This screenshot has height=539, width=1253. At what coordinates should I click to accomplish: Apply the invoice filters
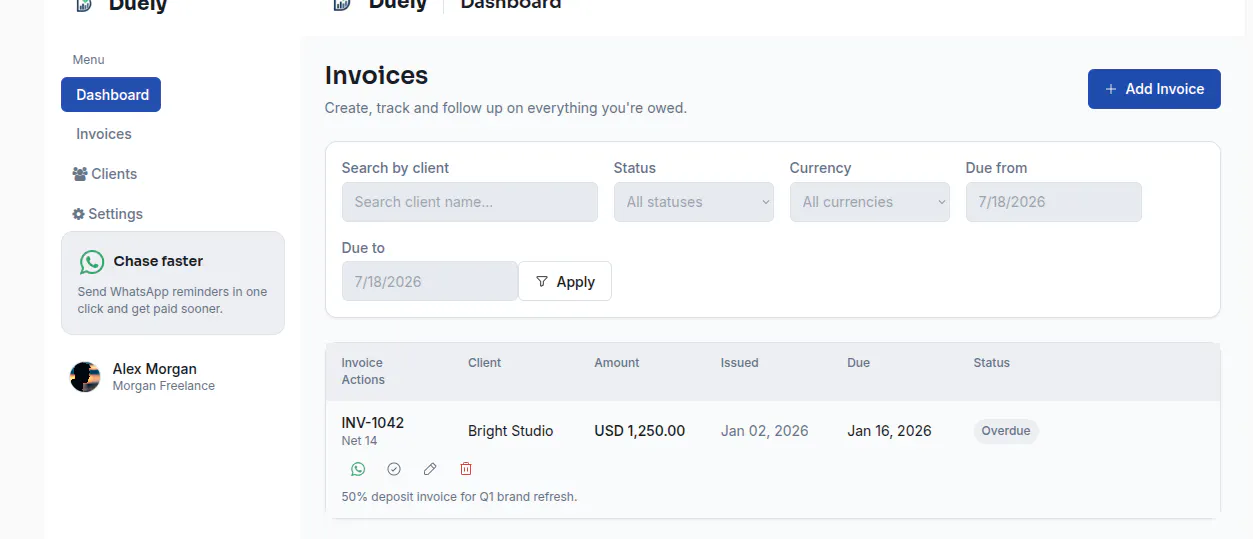[565, 282]
